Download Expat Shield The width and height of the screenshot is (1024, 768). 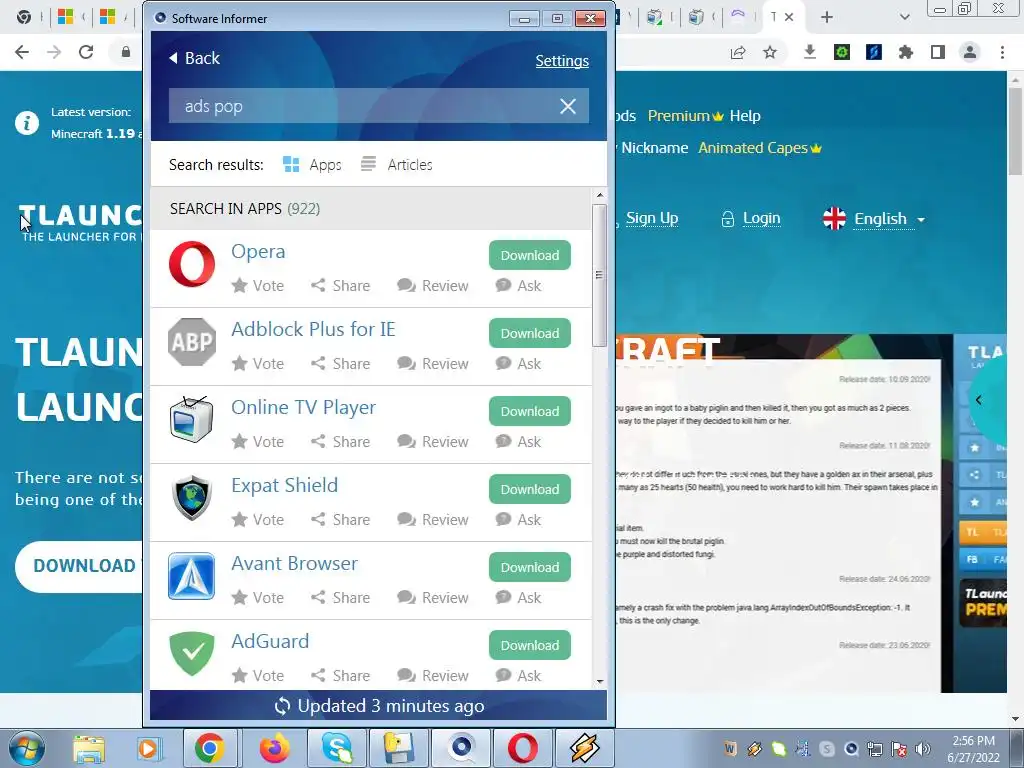[x=530, y=489]
